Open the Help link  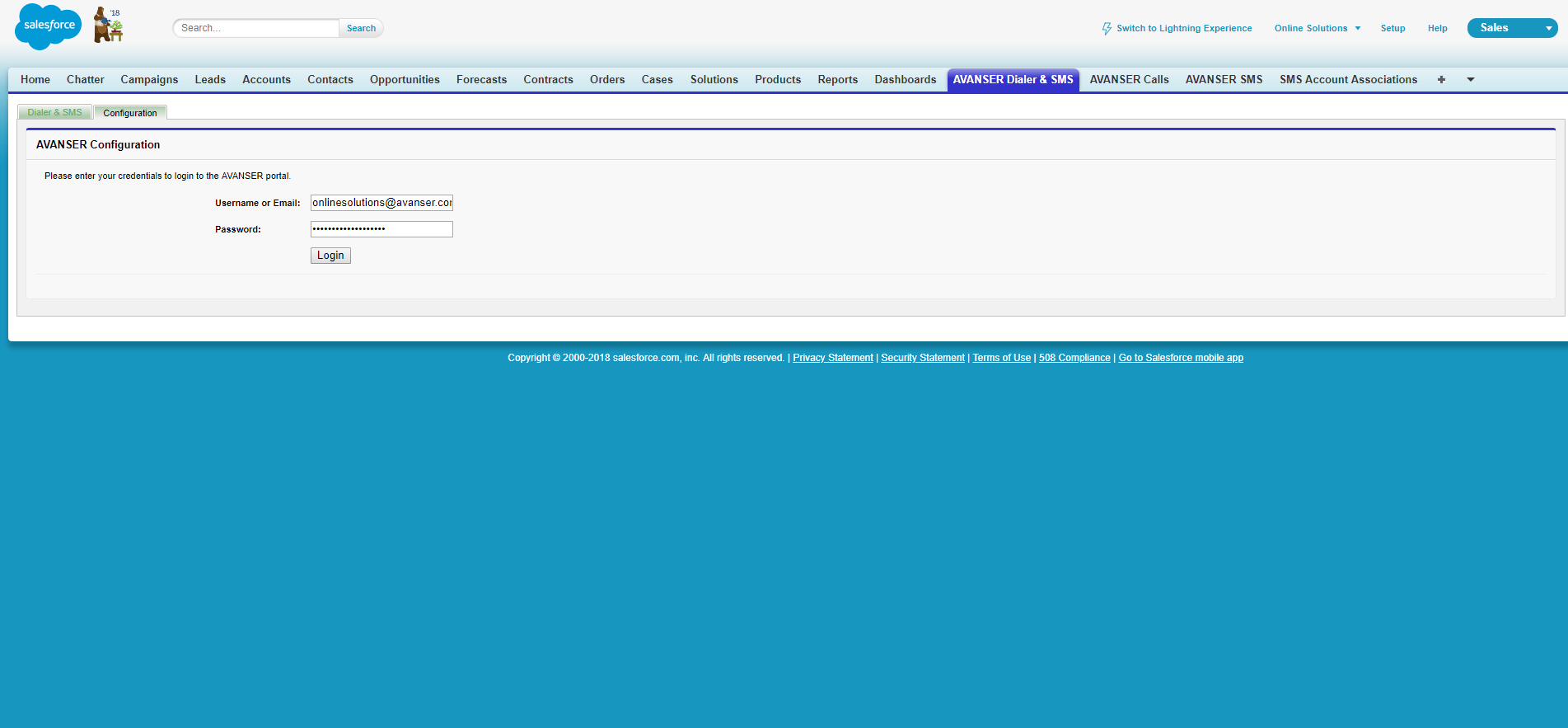(x=1437, y=28)
